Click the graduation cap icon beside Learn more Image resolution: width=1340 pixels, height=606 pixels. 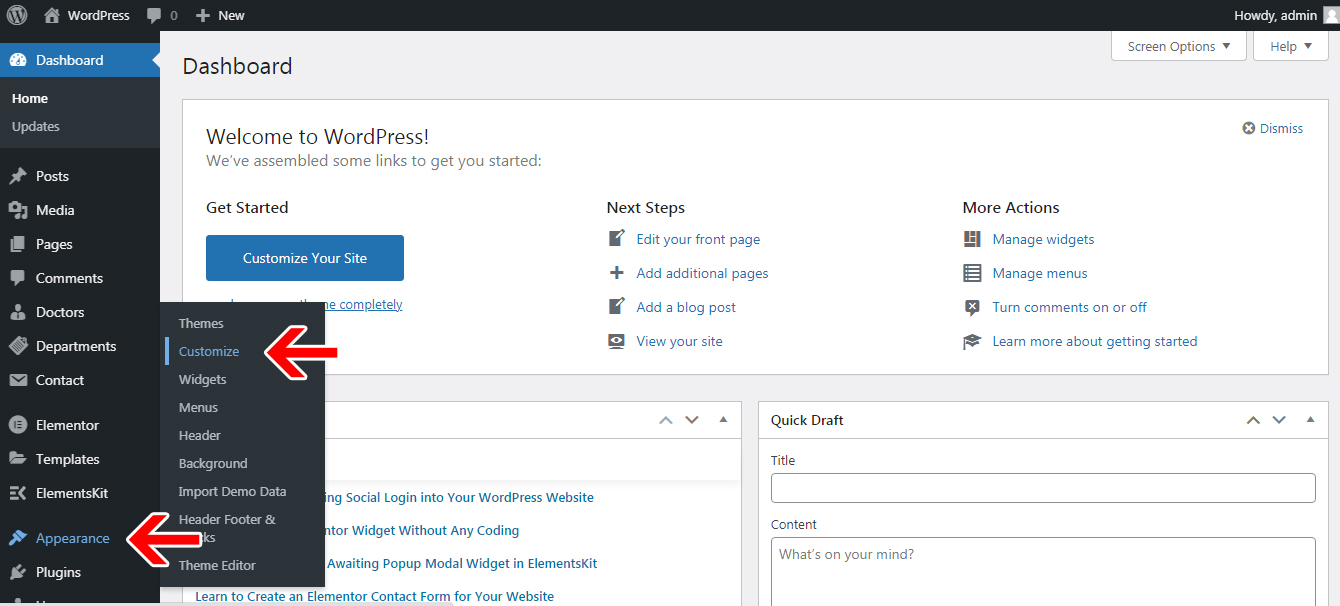[972, 341]
